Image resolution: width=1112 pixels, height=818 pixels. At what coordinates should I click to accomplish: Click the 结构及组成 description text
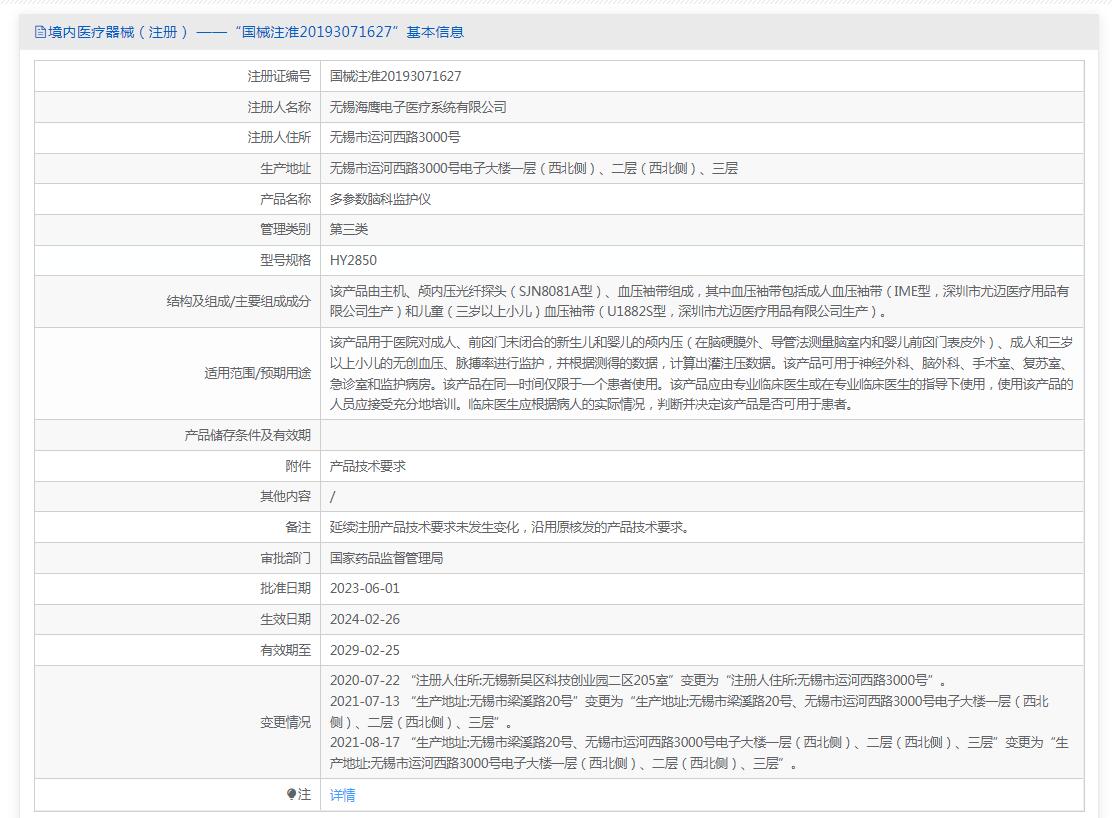[700, 301]
